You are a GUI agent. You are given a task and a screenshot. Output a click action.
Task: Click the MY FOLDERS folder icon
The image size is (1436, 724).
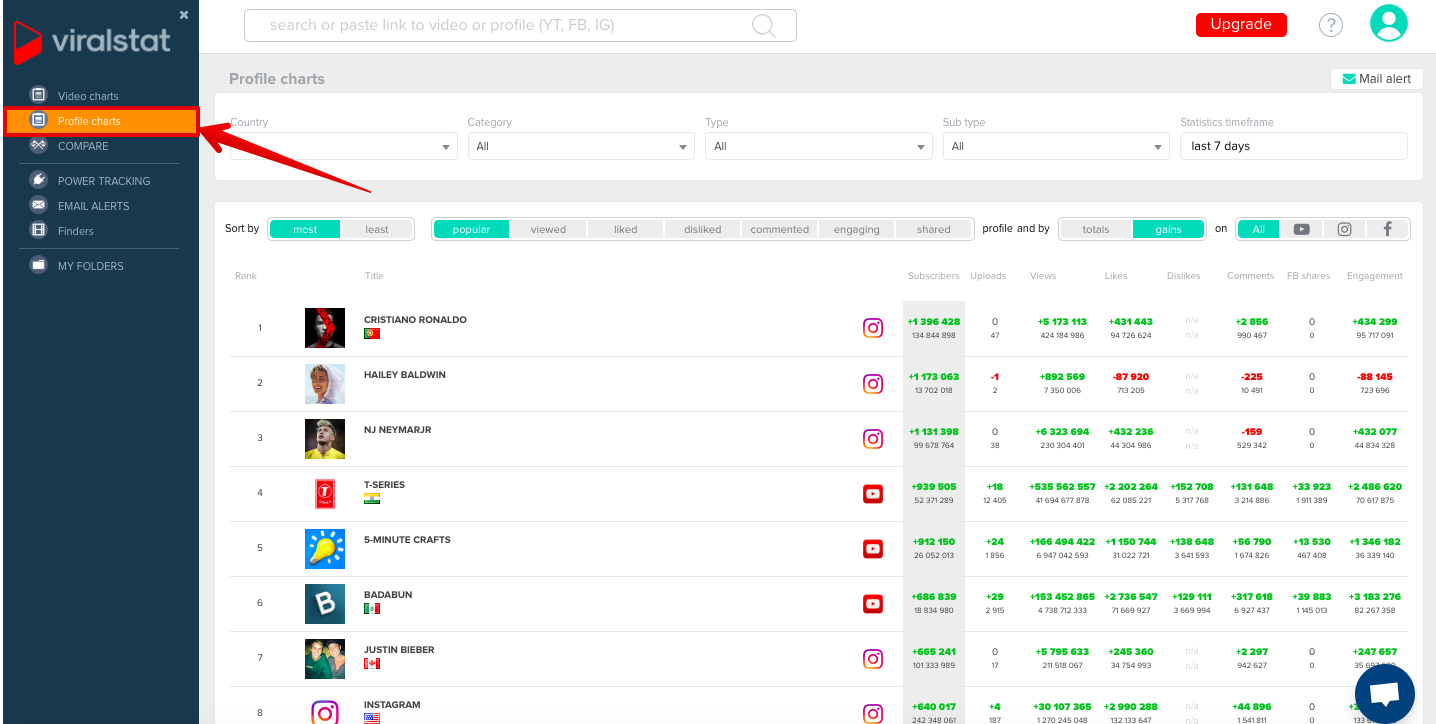(x=39, y=266)
